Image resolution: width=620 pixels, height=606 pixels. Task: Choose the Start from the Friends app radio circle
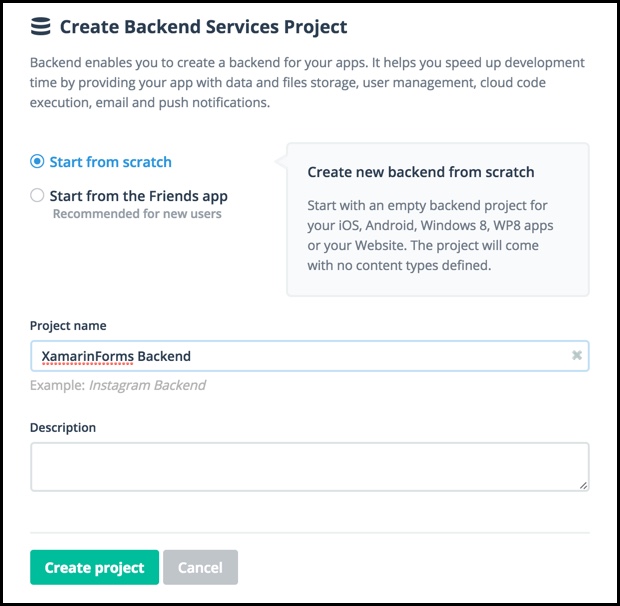37,195
